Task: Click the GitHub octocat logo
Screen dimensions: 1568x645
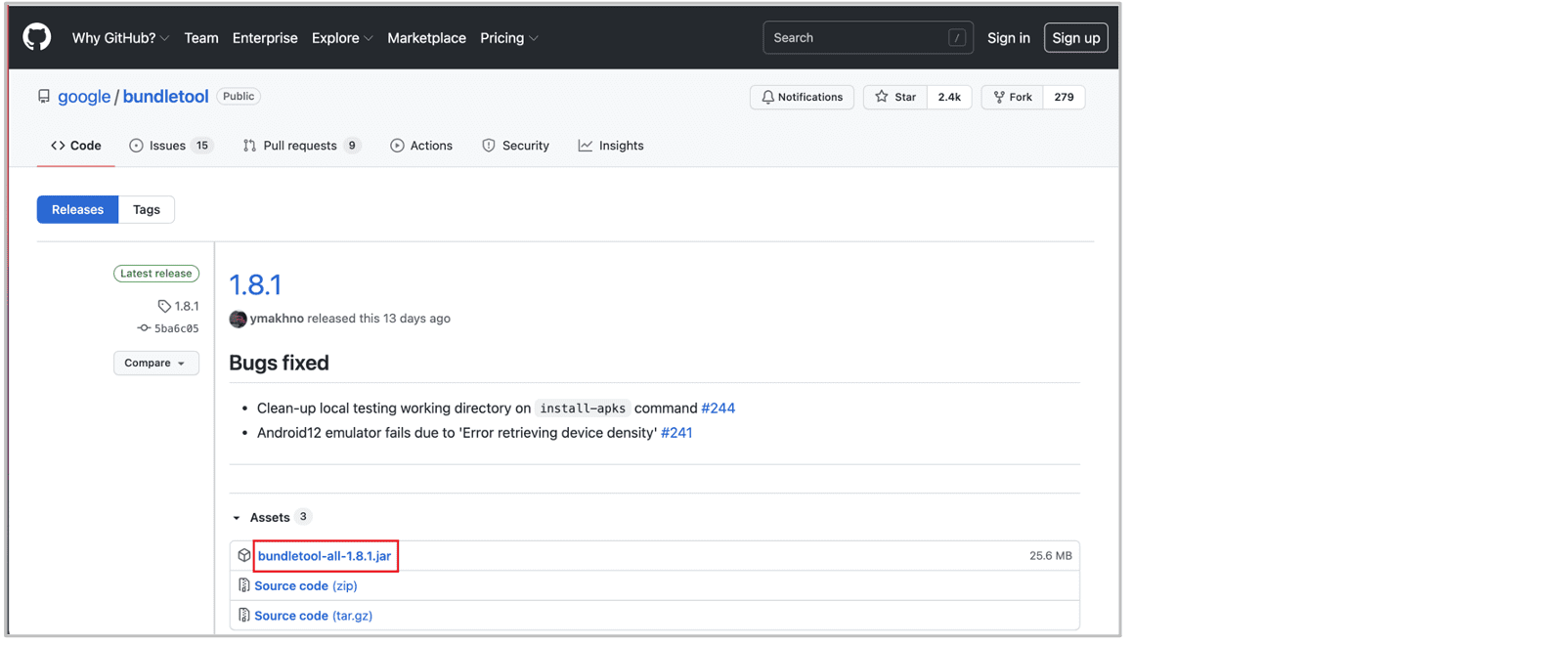Action: point(37,38)
